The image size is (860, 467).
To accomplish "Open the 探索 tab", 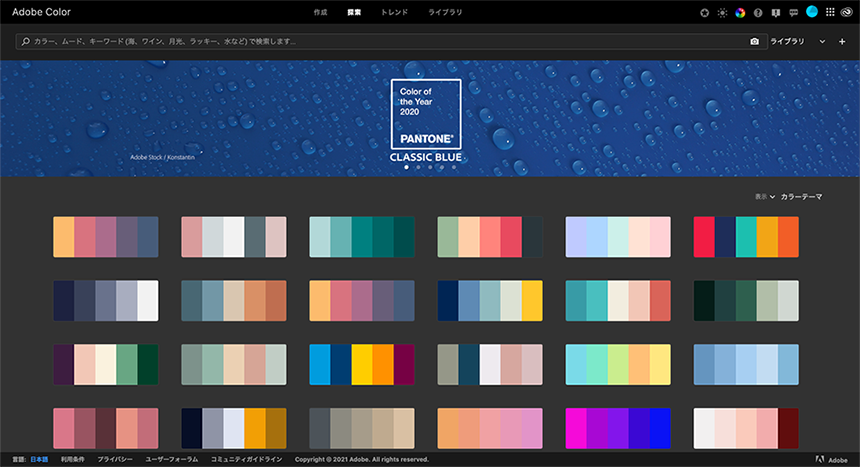I will tap(354, 12).
